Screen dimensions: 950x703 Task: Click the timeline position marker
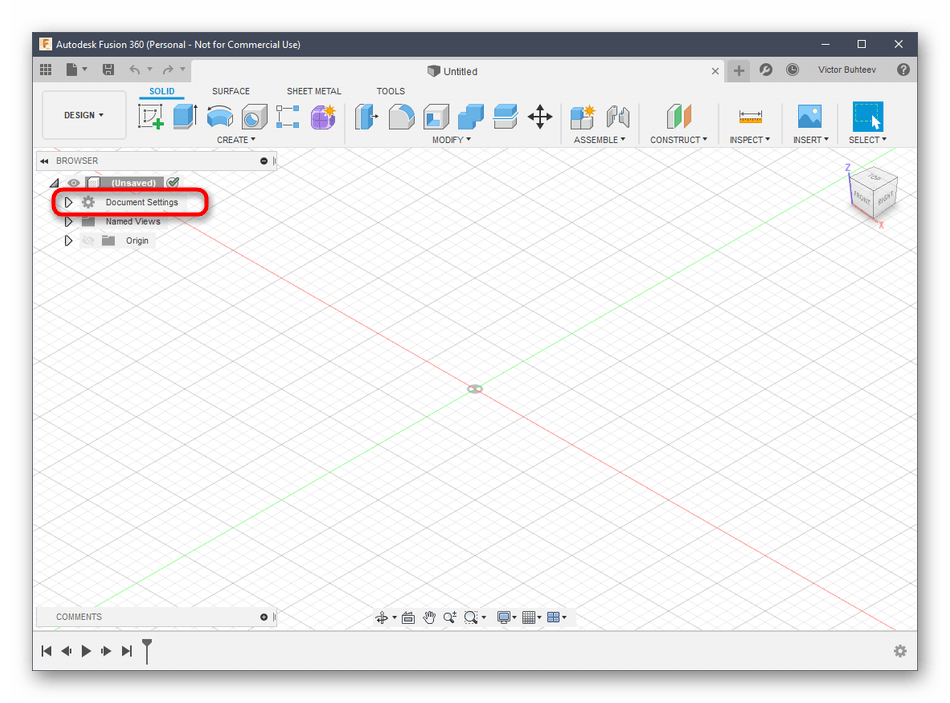coord(147,650)
